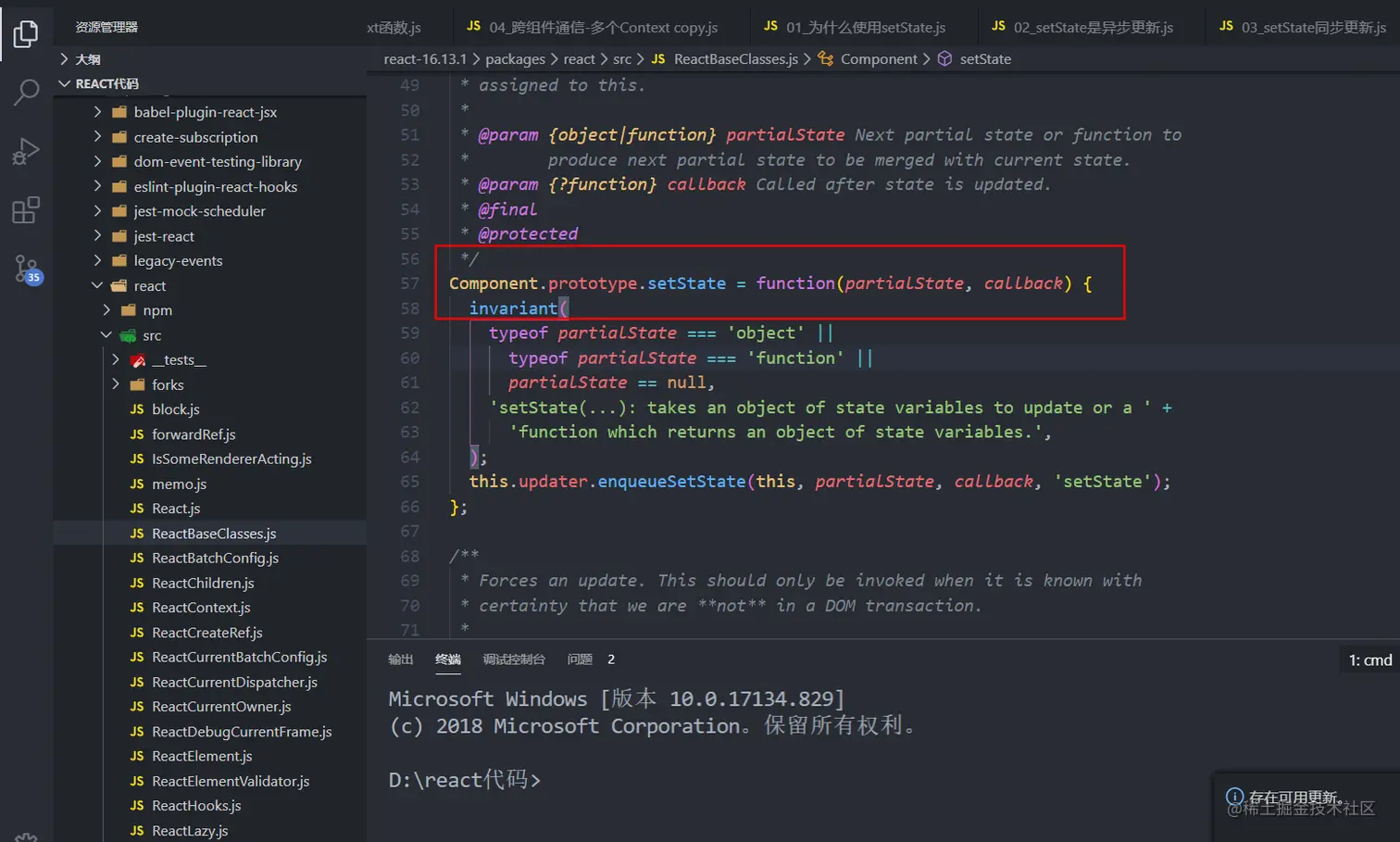The width and height of the screenshot is (1400, 842).
Task: Open the Explorer view in activity bar
Action: [26, 33]
